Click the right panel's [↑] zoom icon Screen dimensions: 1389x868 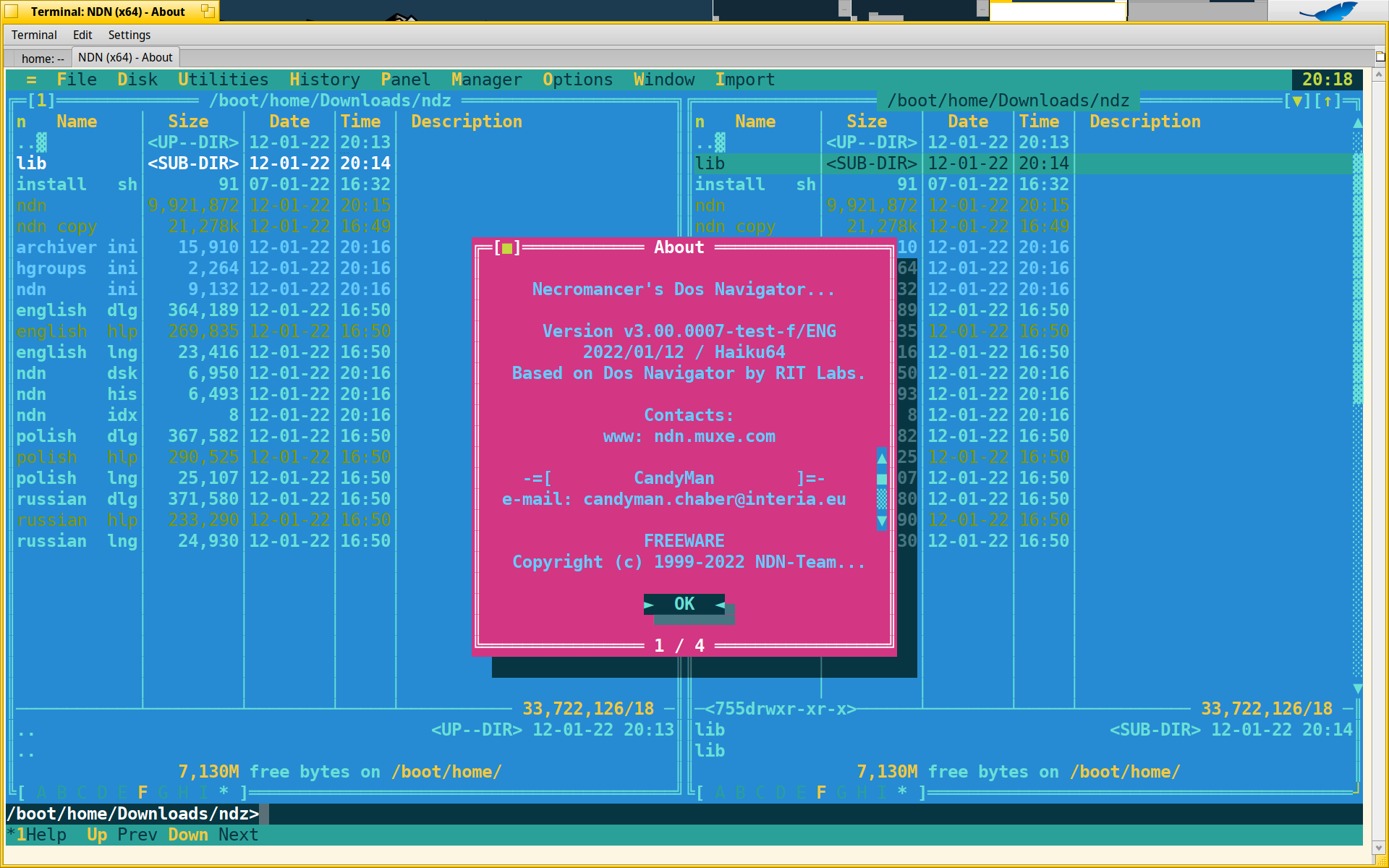pos(1328,101)
